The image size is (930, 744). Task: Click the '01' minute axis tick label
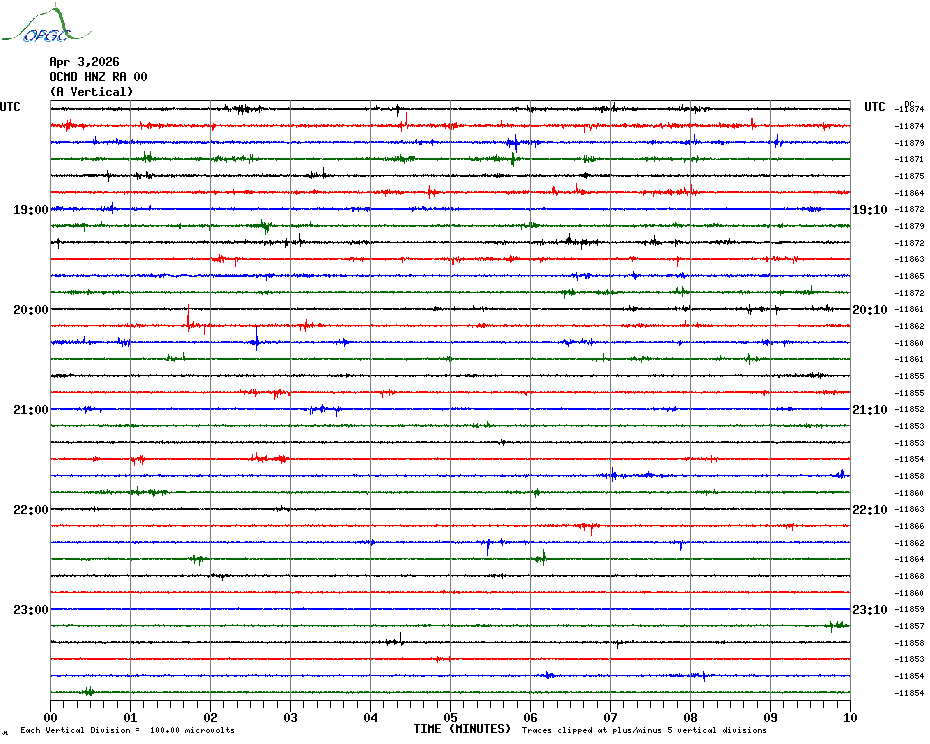point(130,717)
